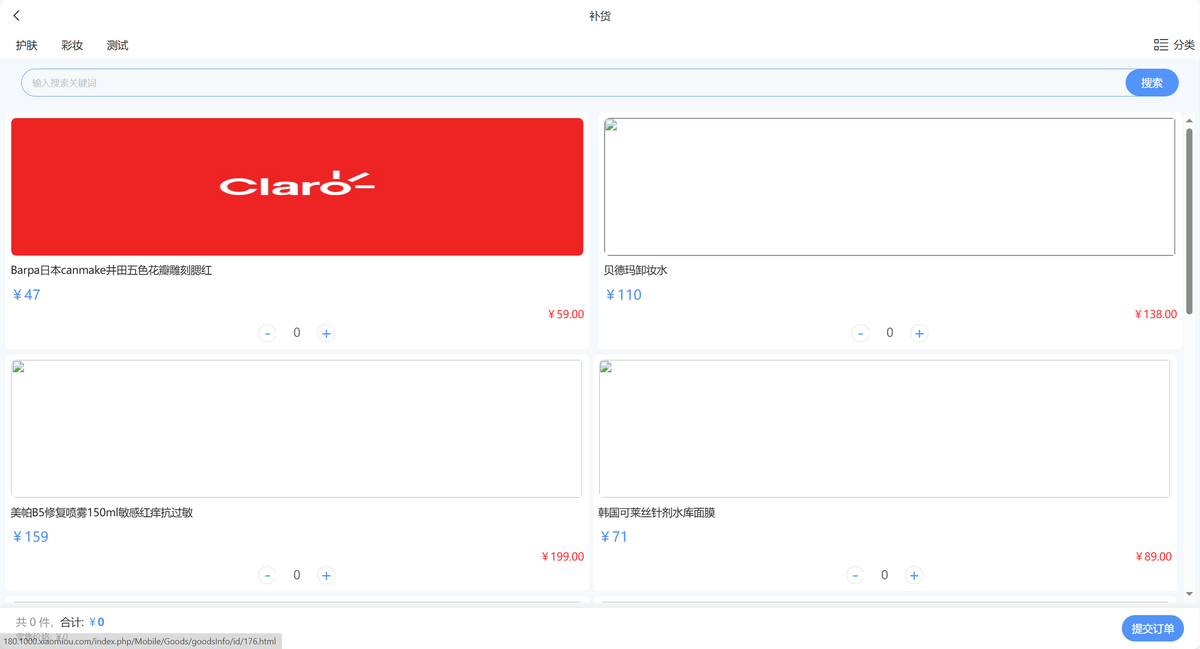Screen dimensions: 1200x649
Task: Focus the search keyword input field
Action: (x=574, y=83)
